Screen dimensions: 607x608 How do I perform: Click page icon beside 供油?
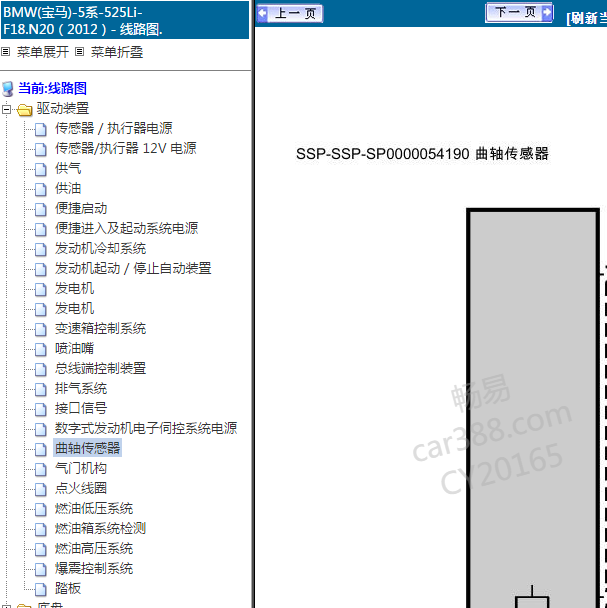pyautogui.click(x=40, y=190)
